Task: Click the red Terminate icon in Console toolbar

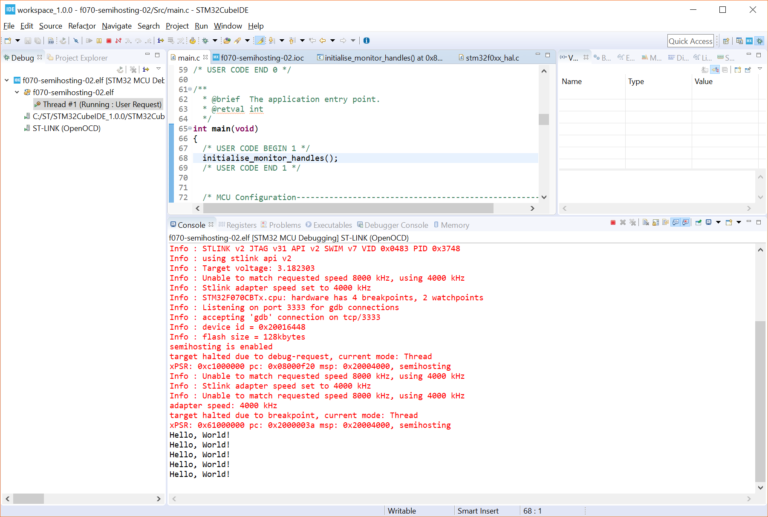Action: [613, 223]
